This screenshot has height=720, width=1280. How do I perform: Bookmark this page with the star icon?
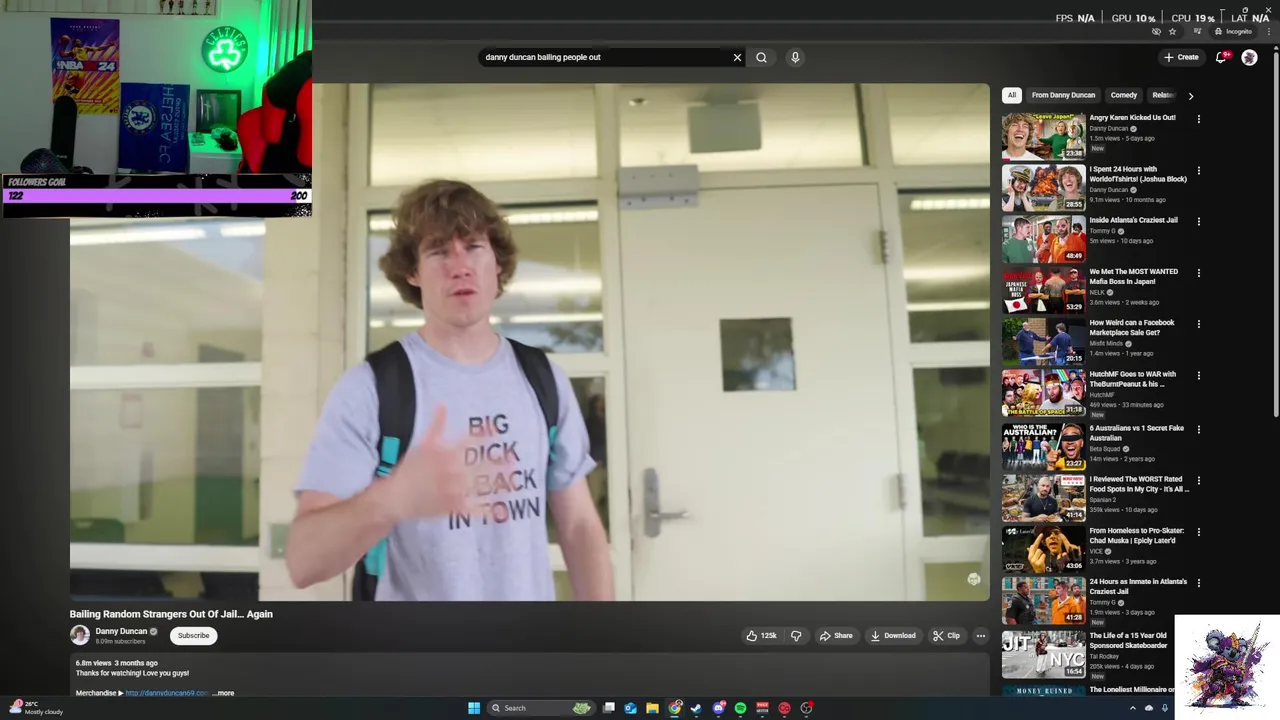tap(1173, 31)
